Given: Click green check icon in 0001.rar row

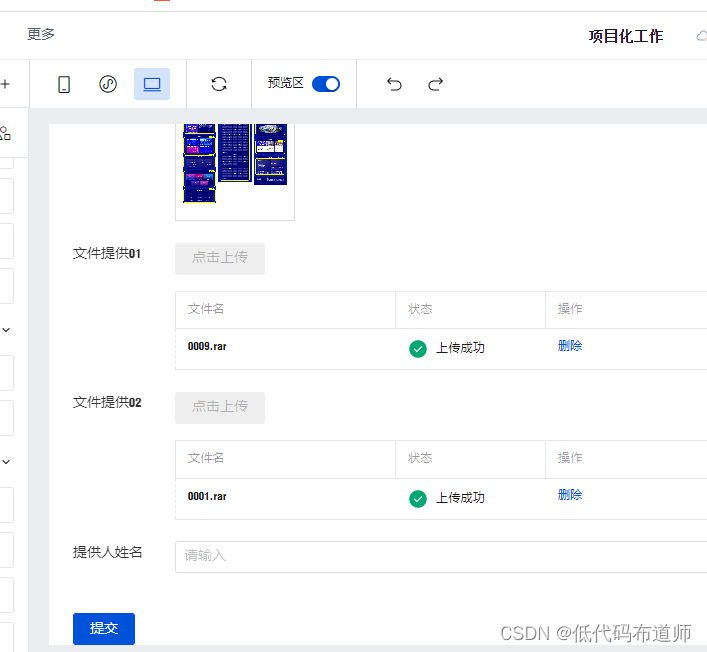Looking at the screenshot, I should click(418, 499).
